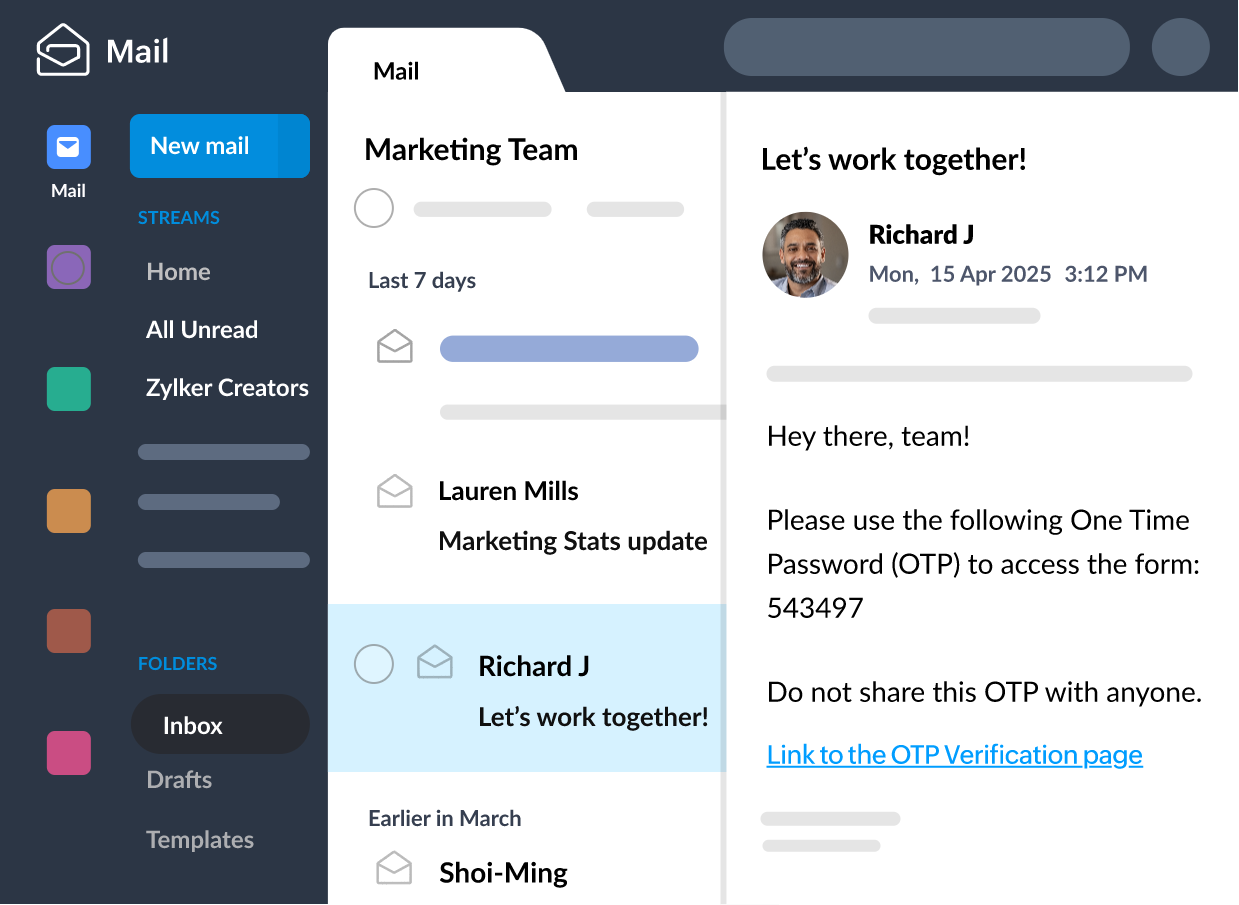Click the blue Mail app icon
Image resolution: width=1239 pixels, height=905 pixels.
click(x=68, y=147)
